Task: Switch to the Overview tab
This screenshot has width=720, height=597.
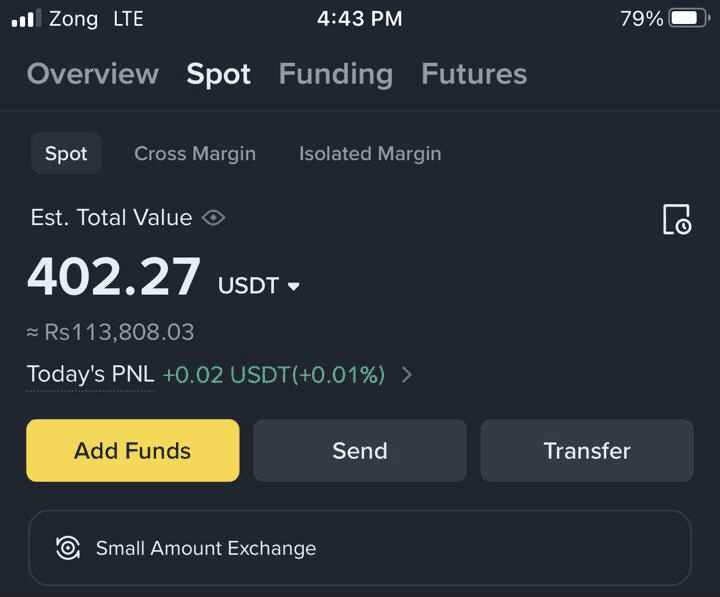Action: click(92, 74)
